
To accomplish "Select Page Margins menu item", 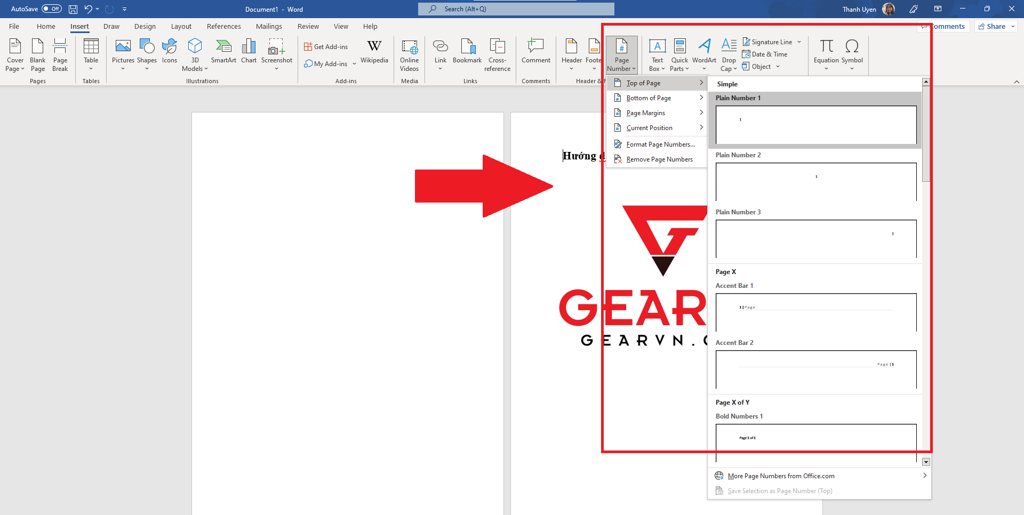I will (657, 113).
